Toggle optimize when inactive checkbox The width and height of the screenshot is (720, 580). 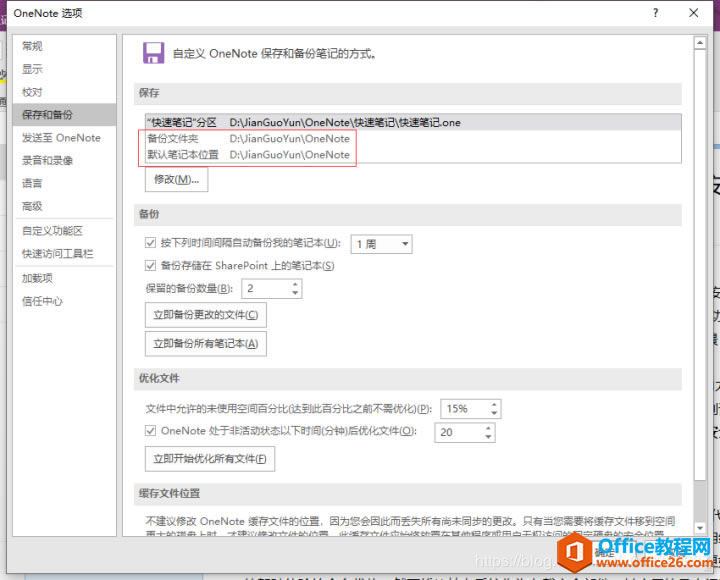coord(150,430)
